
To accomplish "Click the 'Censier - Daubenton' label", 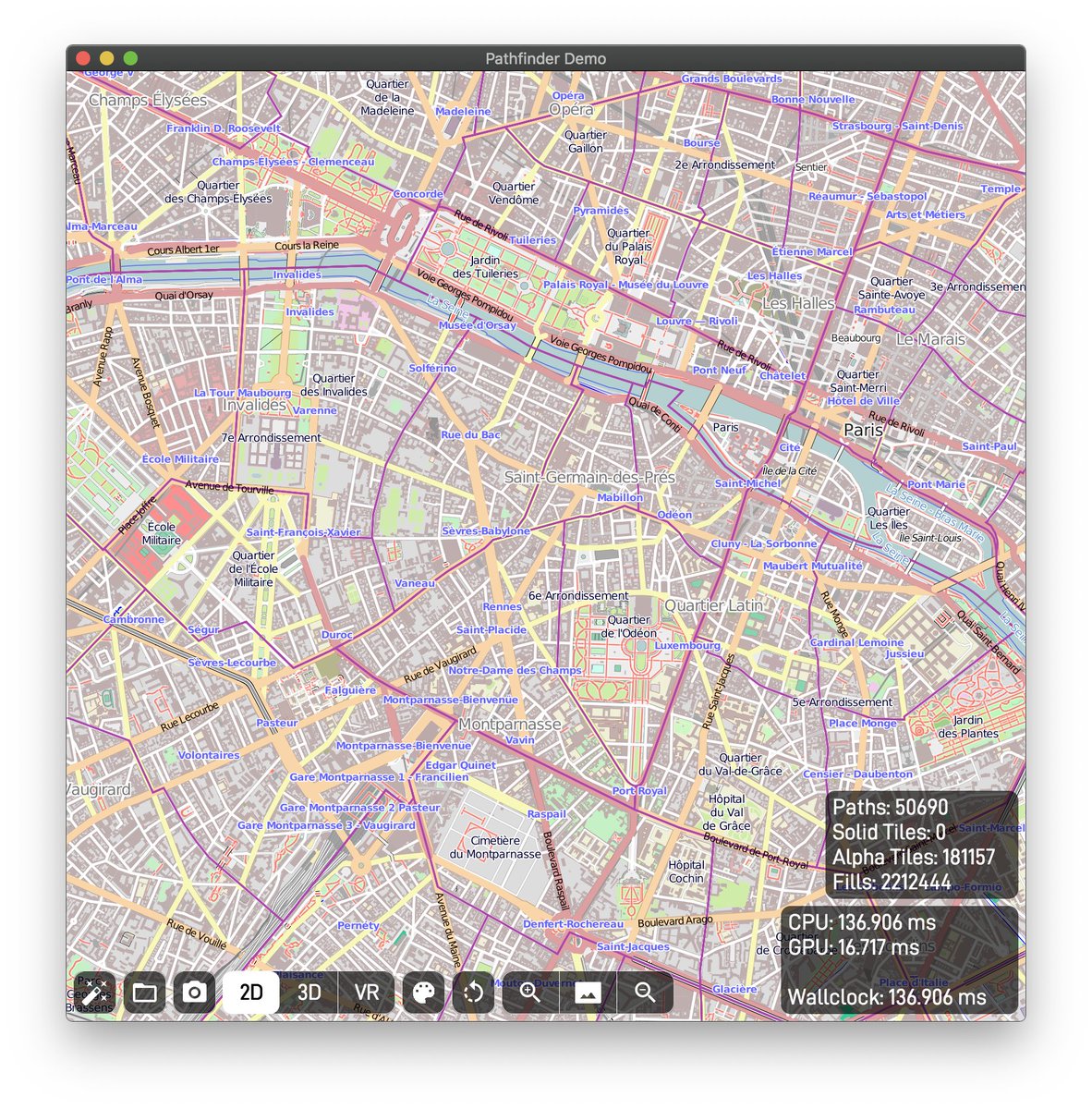I will (858, 774).
